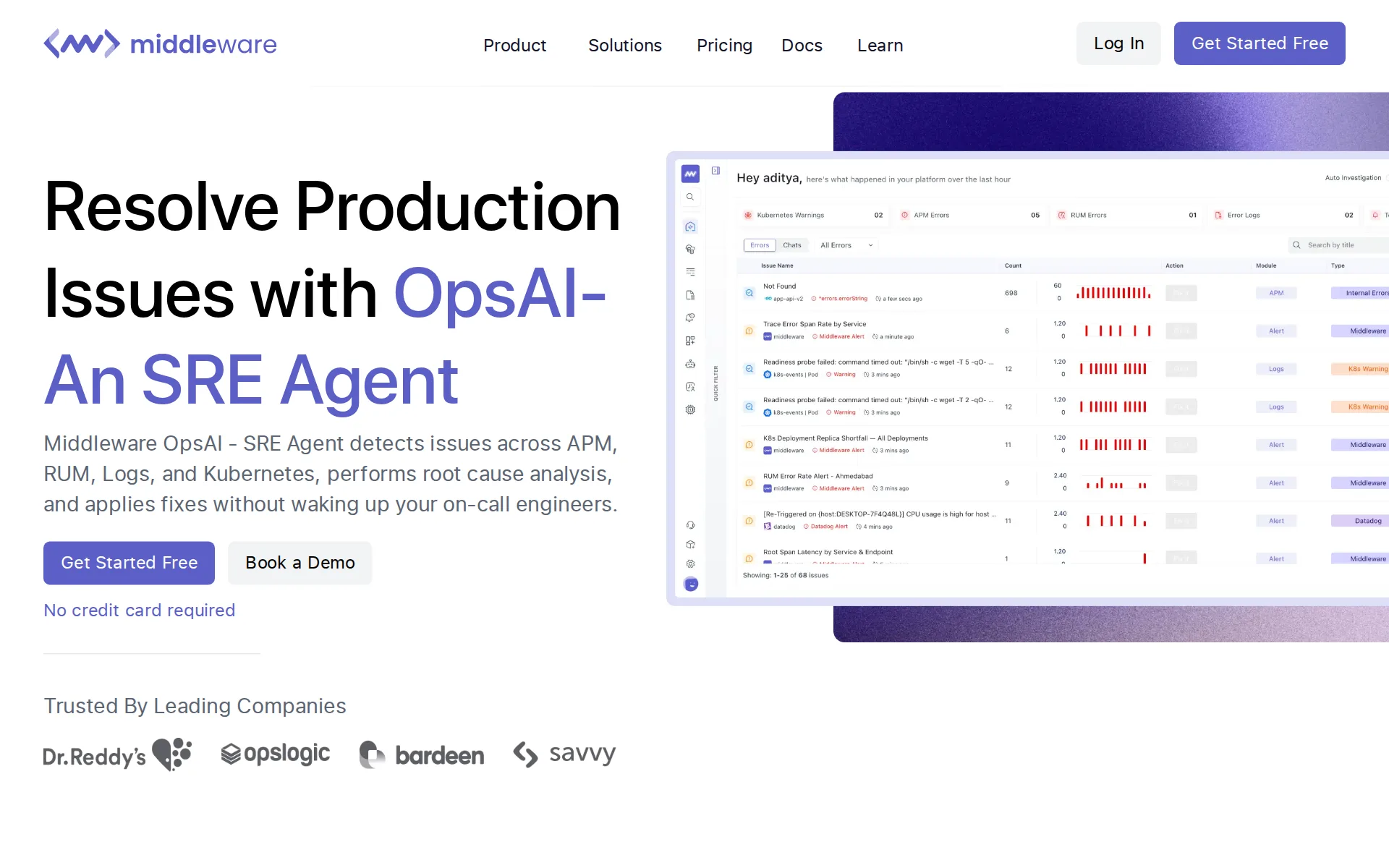1389x868 pixels.
Task: Open the infrastructure icon below the home icon
Action: pos(690,250)
